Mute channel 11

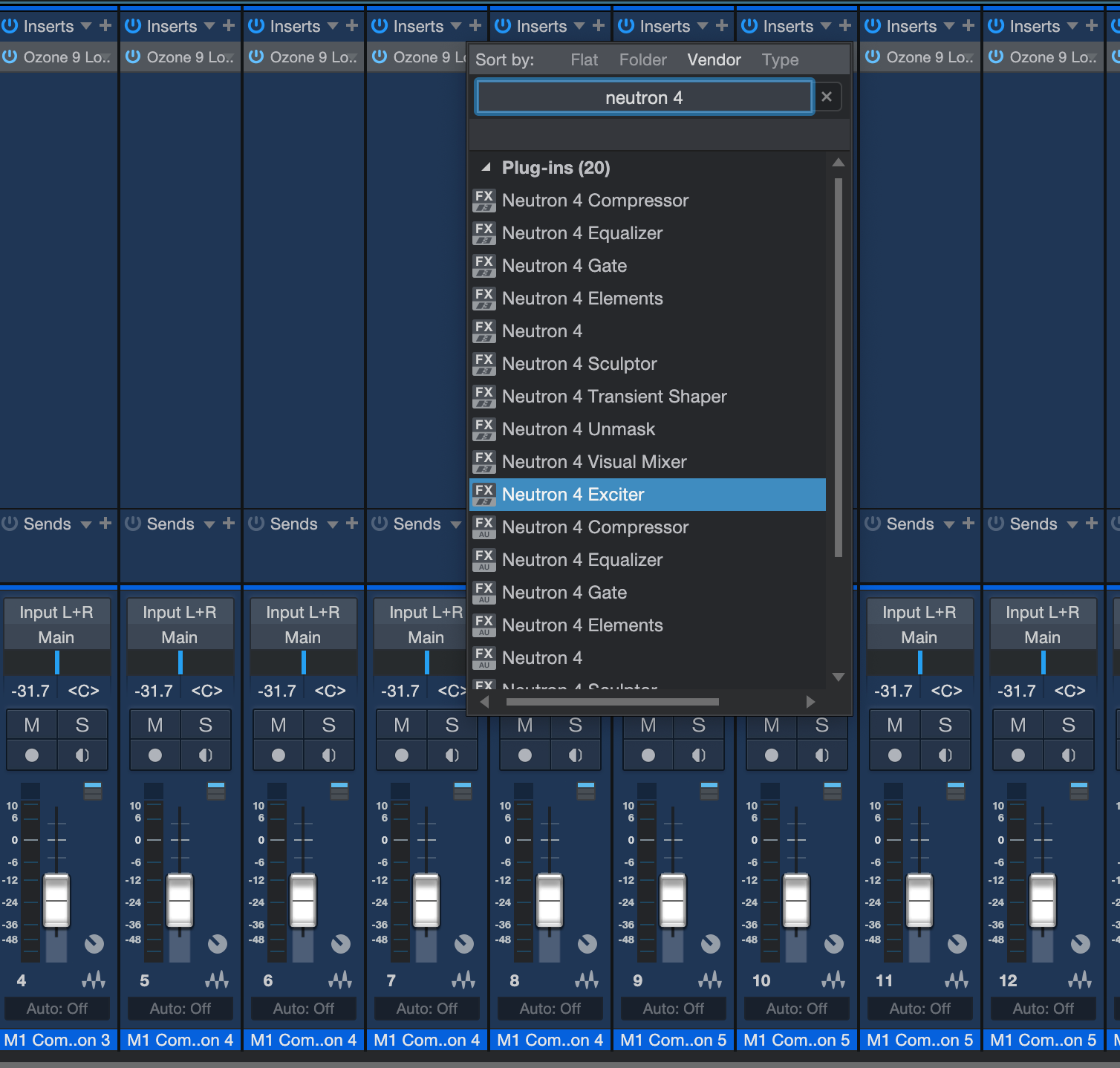click(895, 725)
